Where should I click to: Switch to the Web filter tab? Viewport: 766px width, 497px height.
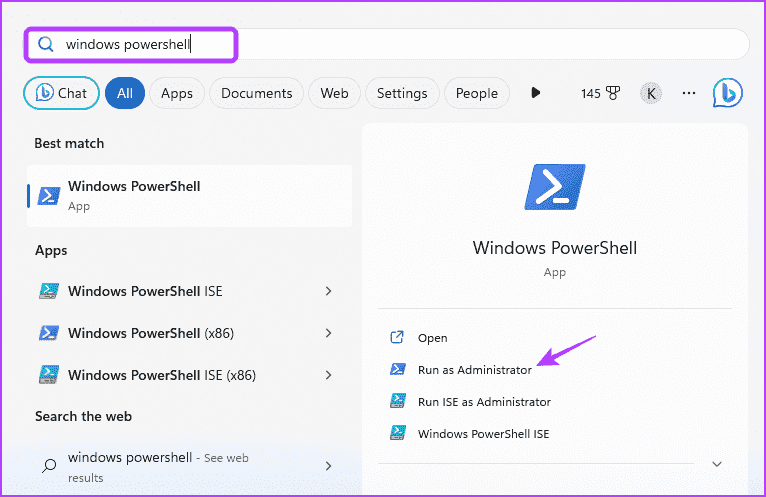[334, 93]
